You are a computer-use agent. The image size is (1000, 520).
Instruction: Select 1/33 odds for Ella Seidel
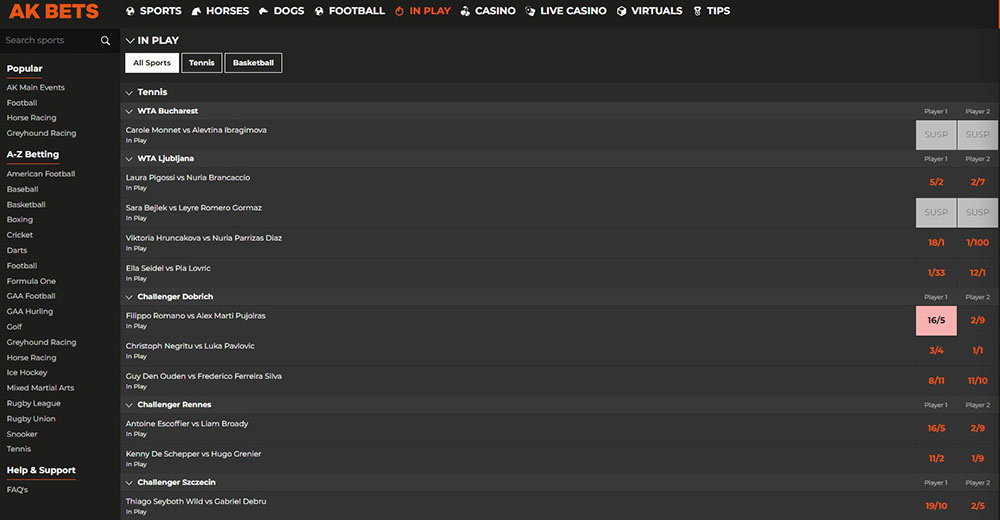click(936, 272)
